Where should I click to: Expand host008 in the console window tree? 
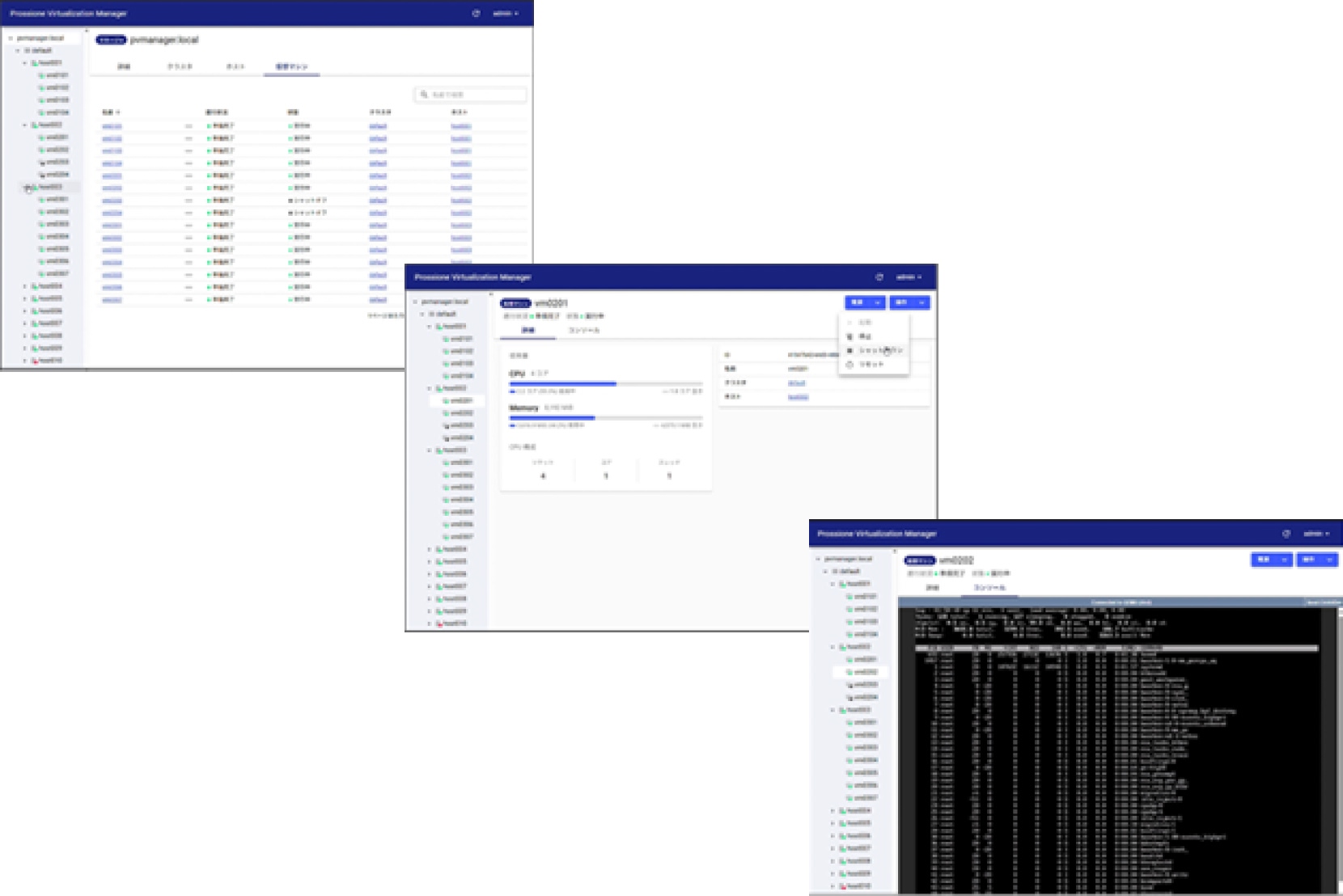click(x=833, y=860)
